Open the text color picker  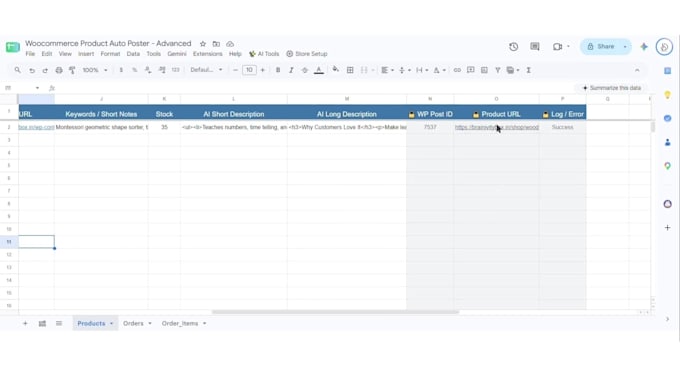tap(319, 70)
